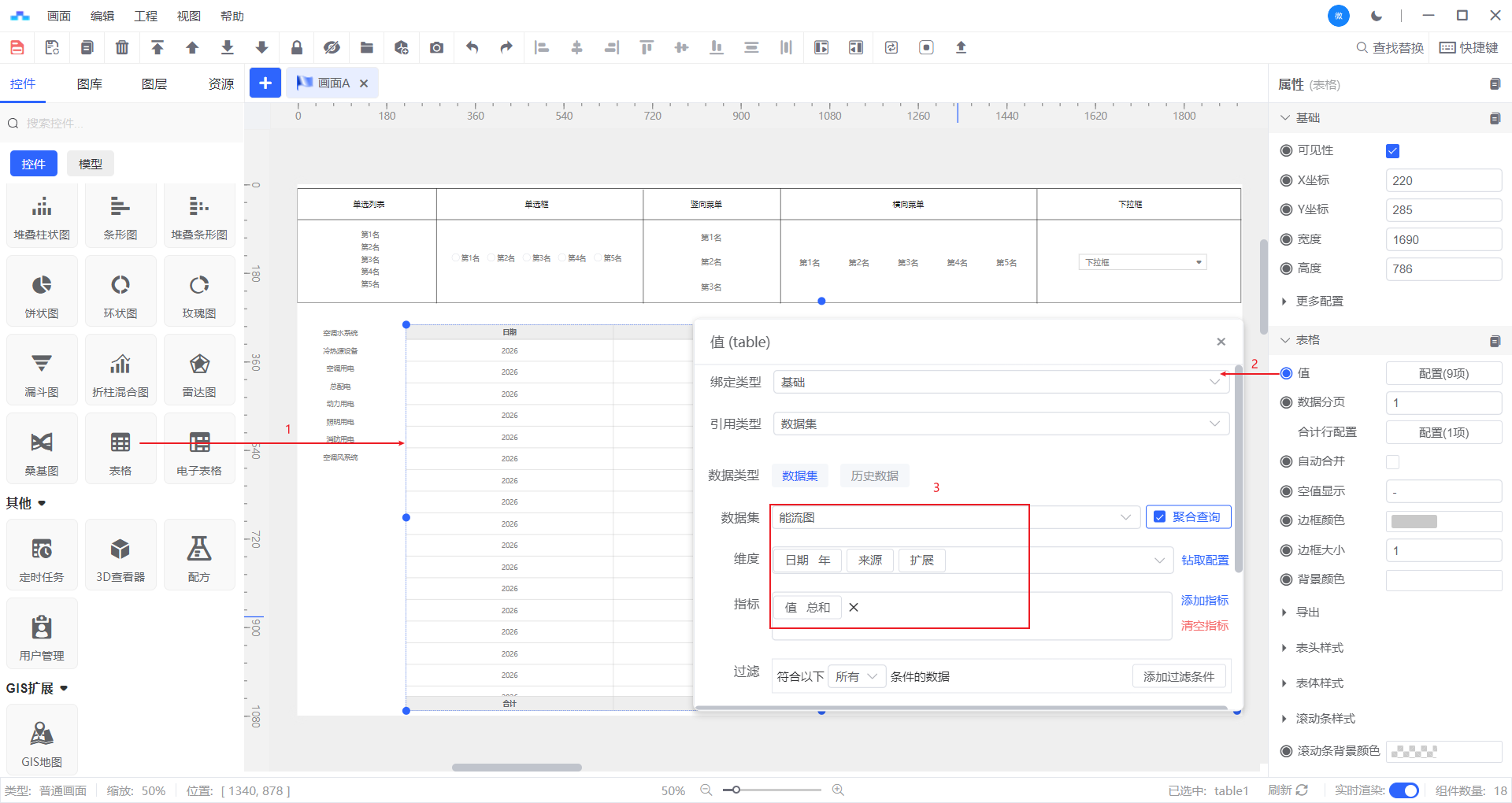Select the radar chart (雷达图) widget
Image resolution: width=1512 pixels, height=803 pixels.
[199, 371]
